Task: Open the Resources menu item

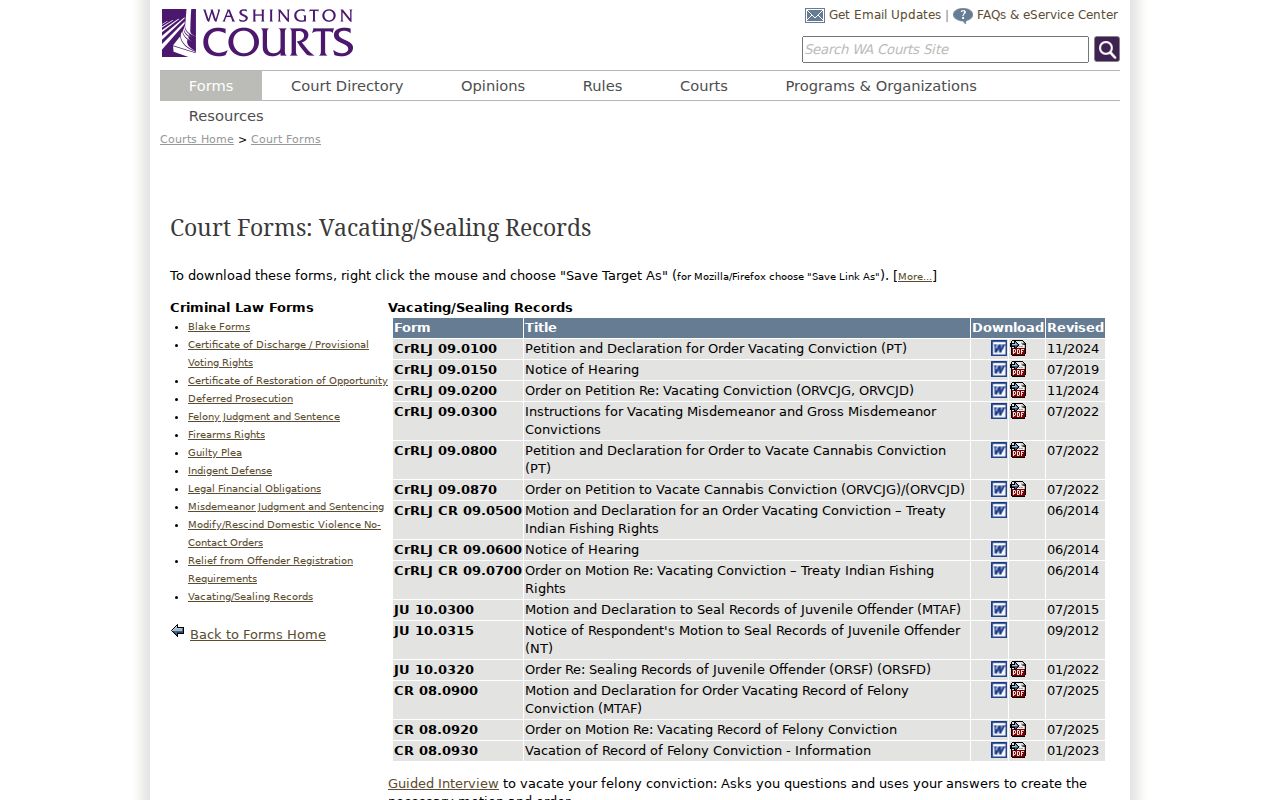Action: pyautogui.click(x=226, y=116)
